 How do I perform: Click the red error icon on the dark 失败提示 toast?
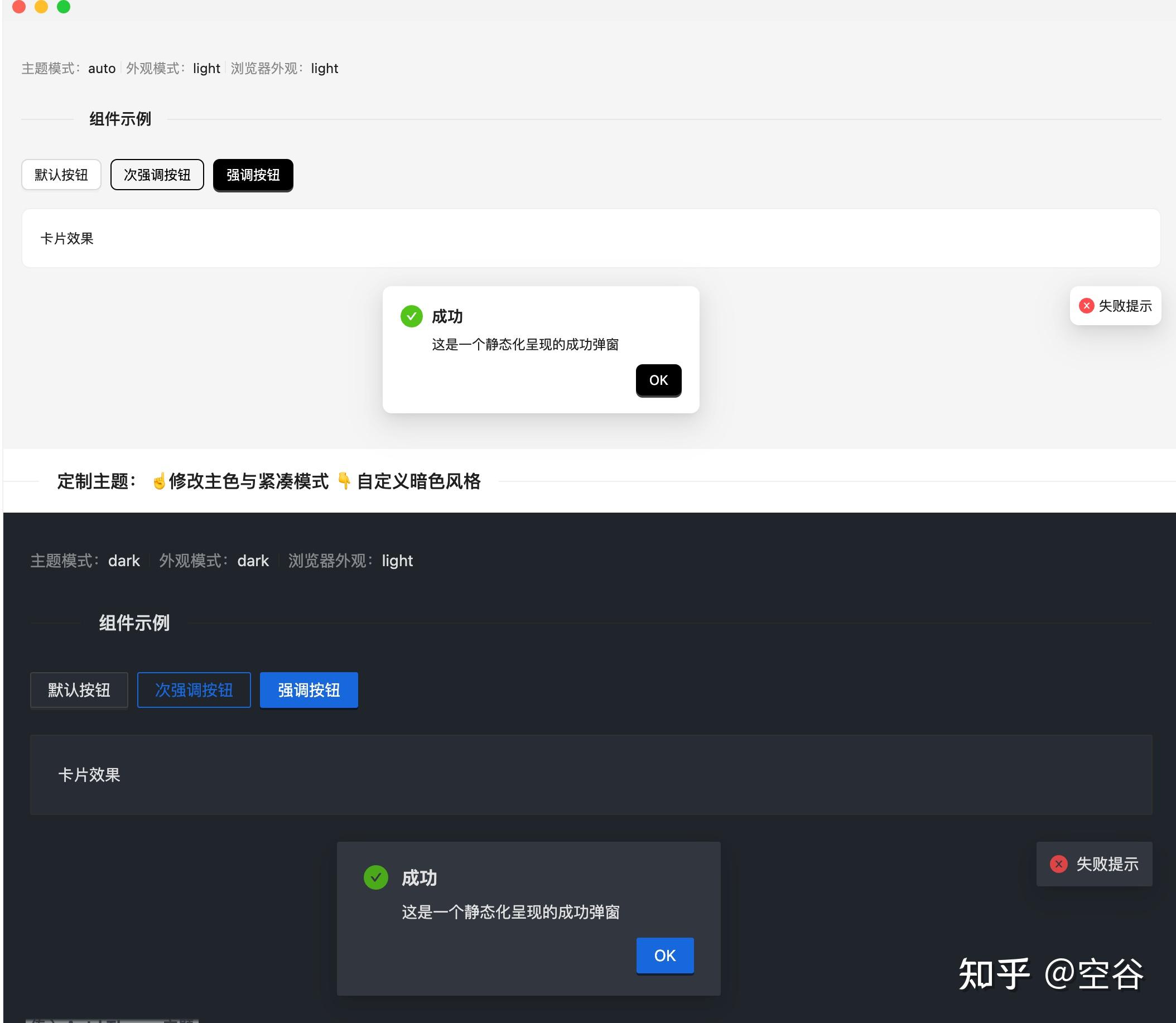pos(1059,864)
